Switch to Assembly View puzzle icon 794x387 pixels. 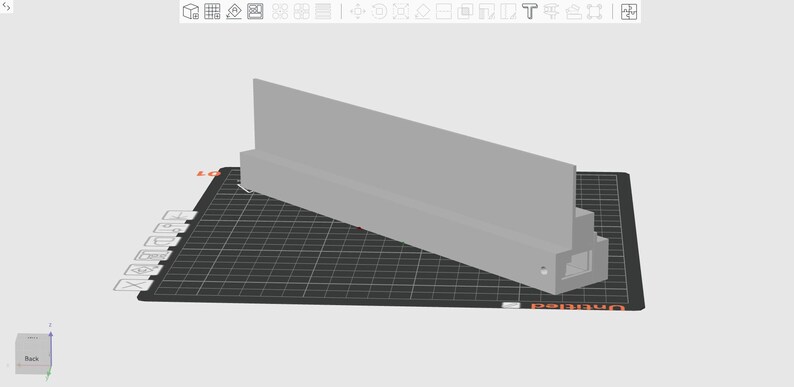[x=629, y=11]
